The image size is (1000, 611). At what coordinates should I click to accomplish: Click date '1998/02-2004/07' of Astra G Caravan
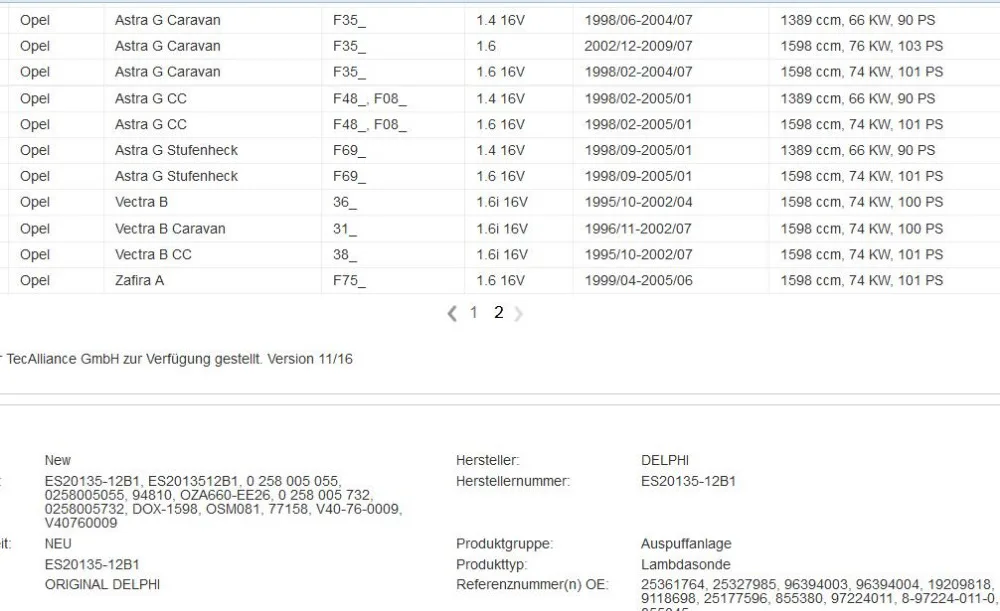pos(638,72)
